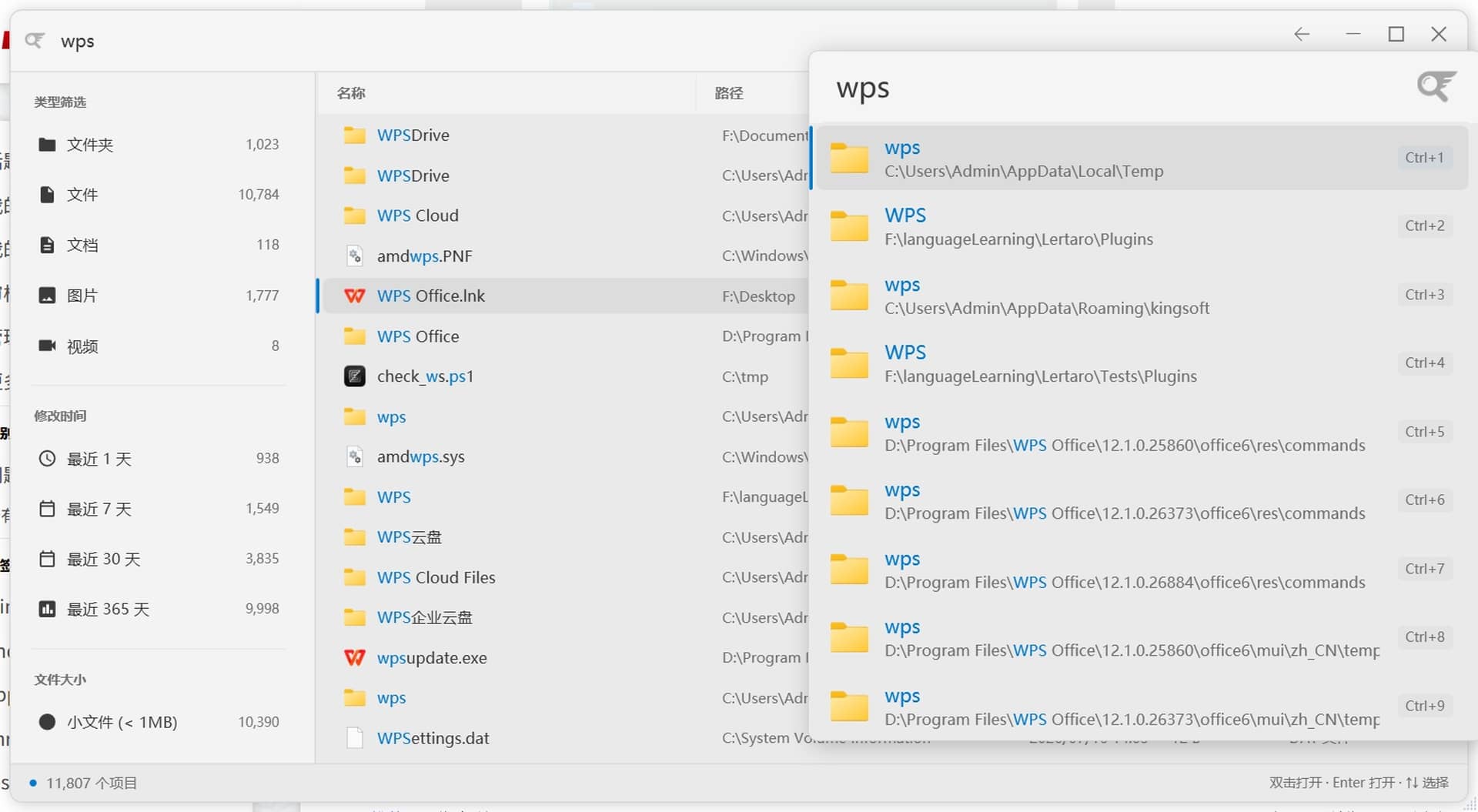Select 最近 1 天 time filter

(x=158, y=459)
